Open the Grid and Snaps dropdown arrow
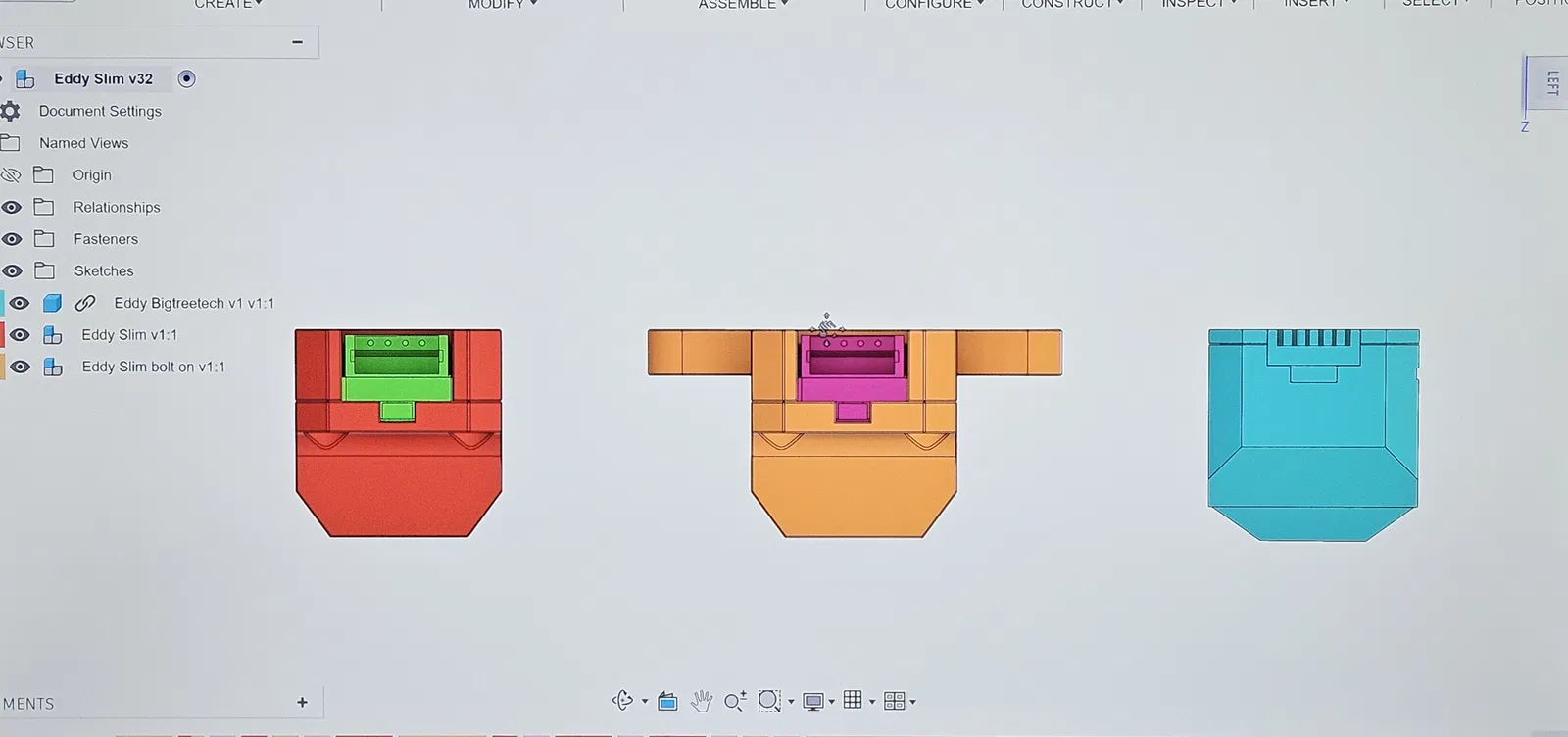The width and height of the screenshot is (1568, 737). coord(872,702)
